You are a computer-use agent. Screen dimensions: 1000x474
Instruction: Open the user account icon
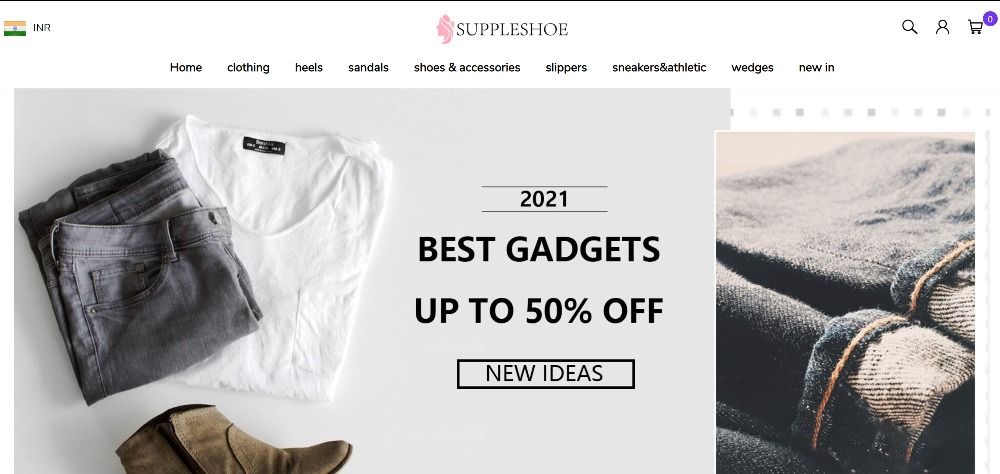point(942,27)
